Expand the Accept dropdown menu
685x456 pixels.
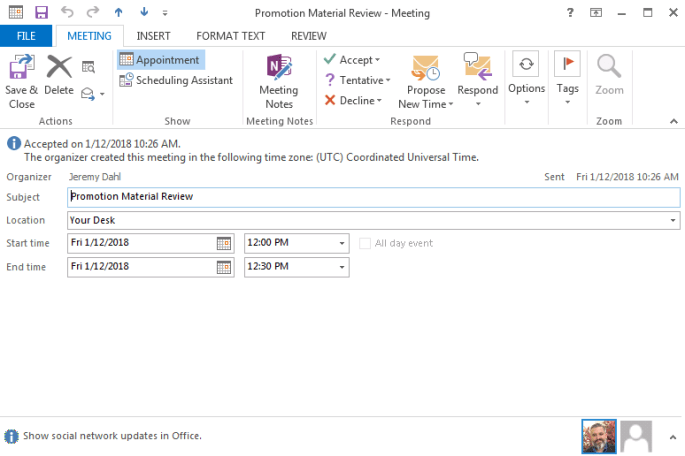(377, 60)
